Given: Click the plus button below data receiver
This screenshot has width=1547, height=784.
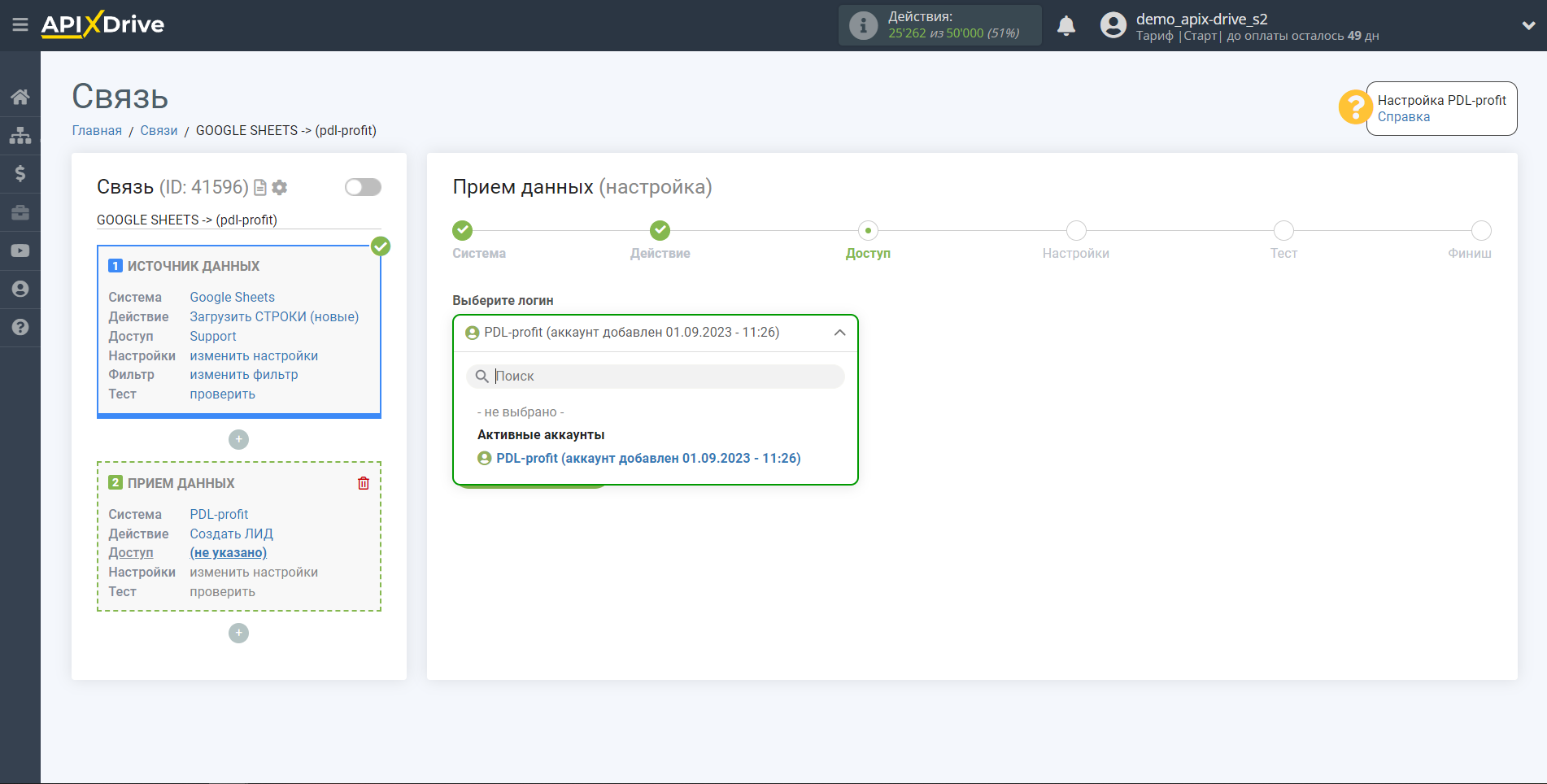Looking at the screenshot, I should pyautogui.click(x=238, y=633).
